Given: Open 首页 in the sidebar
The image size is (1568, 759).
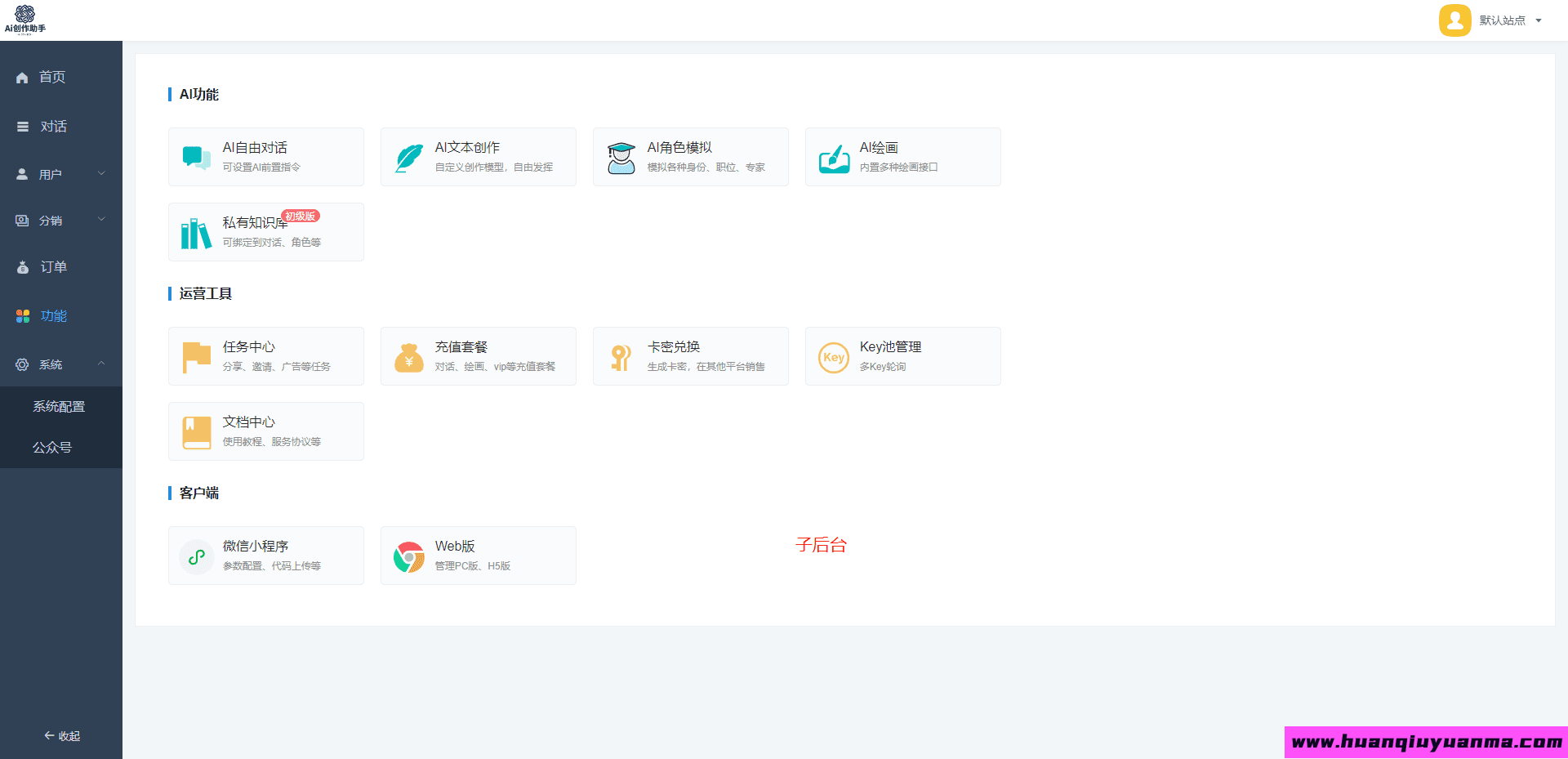Looking at the screenshot, I should 52,77.
